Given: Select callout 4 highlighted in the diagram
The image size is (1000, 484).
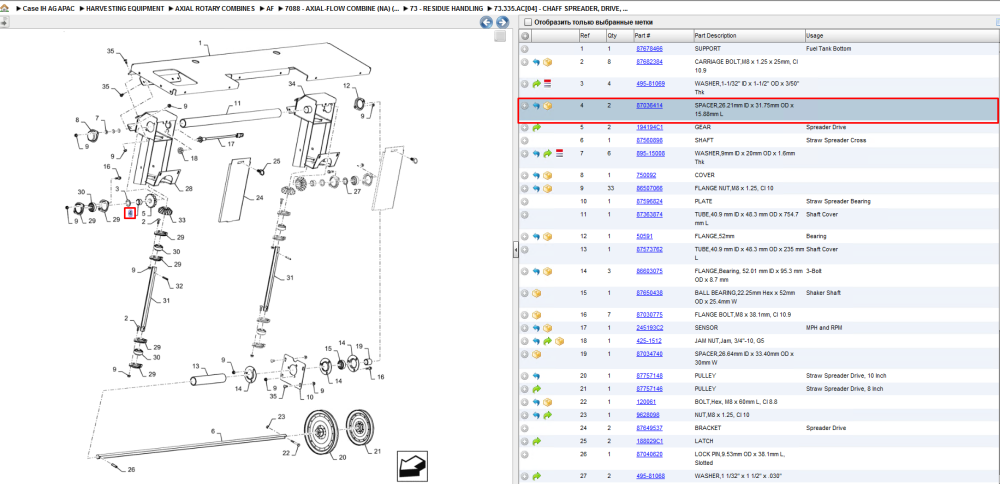Looking at the screenshot, I should [x=130, y=213].
